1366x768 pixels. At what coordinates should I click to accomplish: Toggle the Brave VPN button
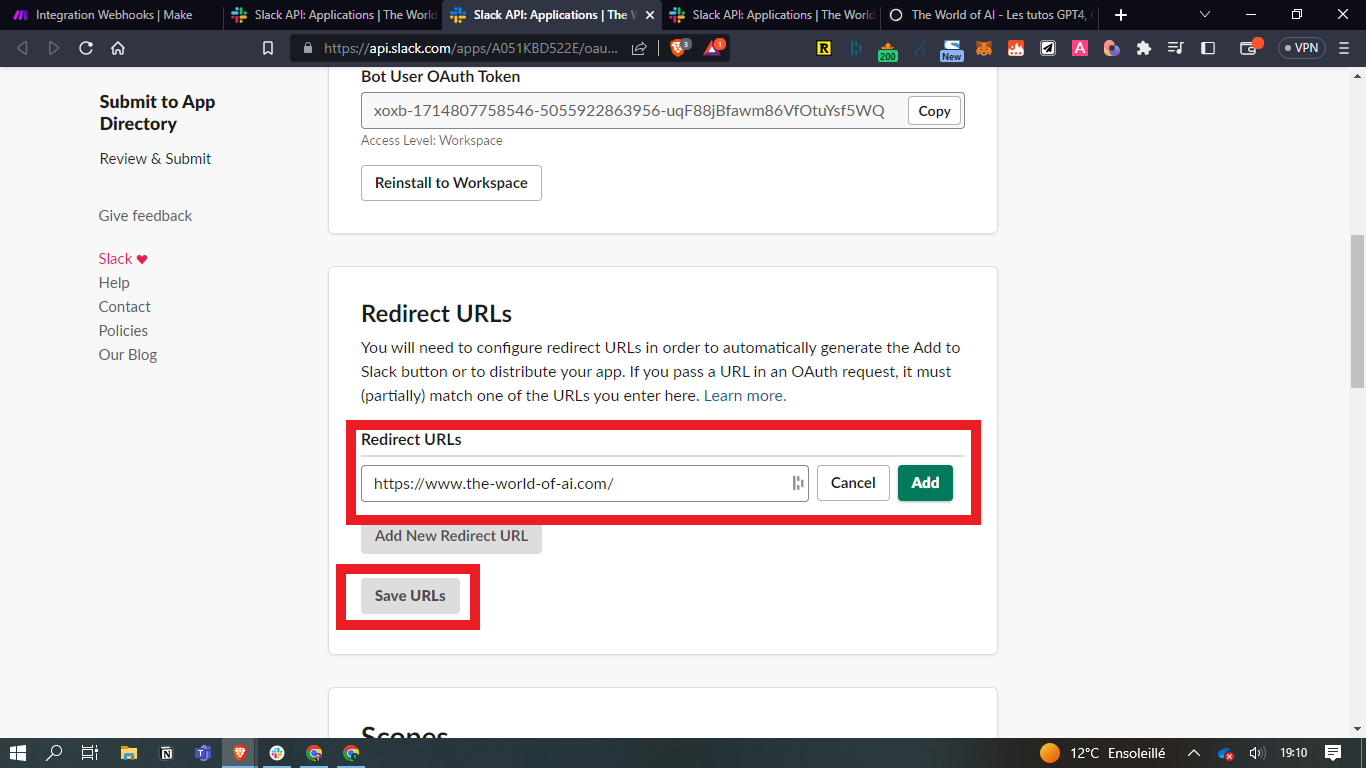coord(1301,48)
